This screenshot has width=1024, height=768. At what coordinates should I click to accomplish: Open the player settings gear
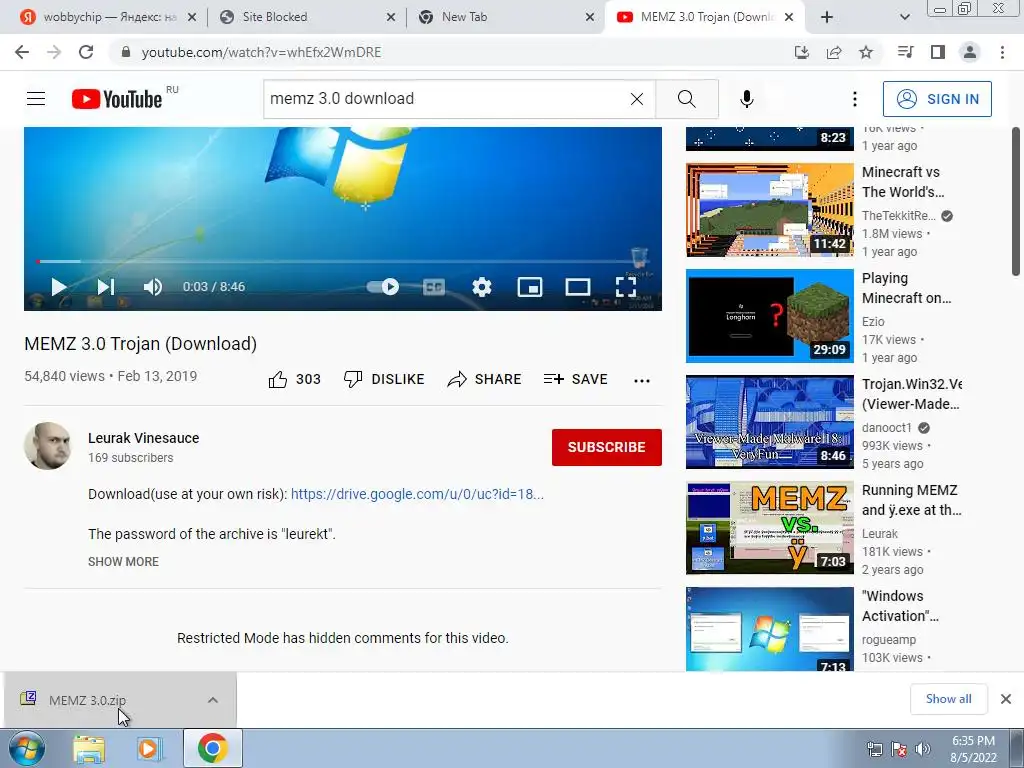[482, 287]
